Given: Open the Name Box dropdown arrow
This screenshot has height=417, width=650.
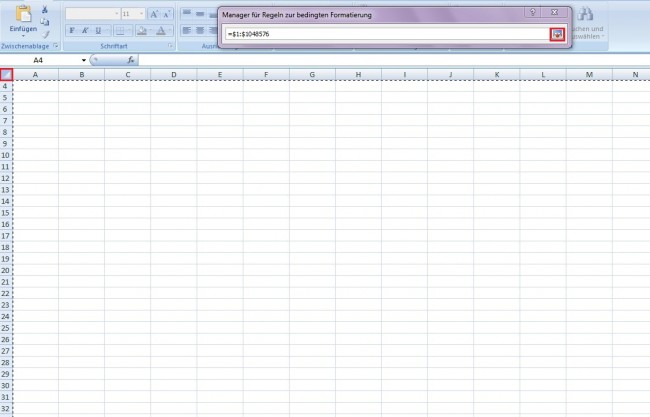Looking at the screenshot, I should pos(84,60).
